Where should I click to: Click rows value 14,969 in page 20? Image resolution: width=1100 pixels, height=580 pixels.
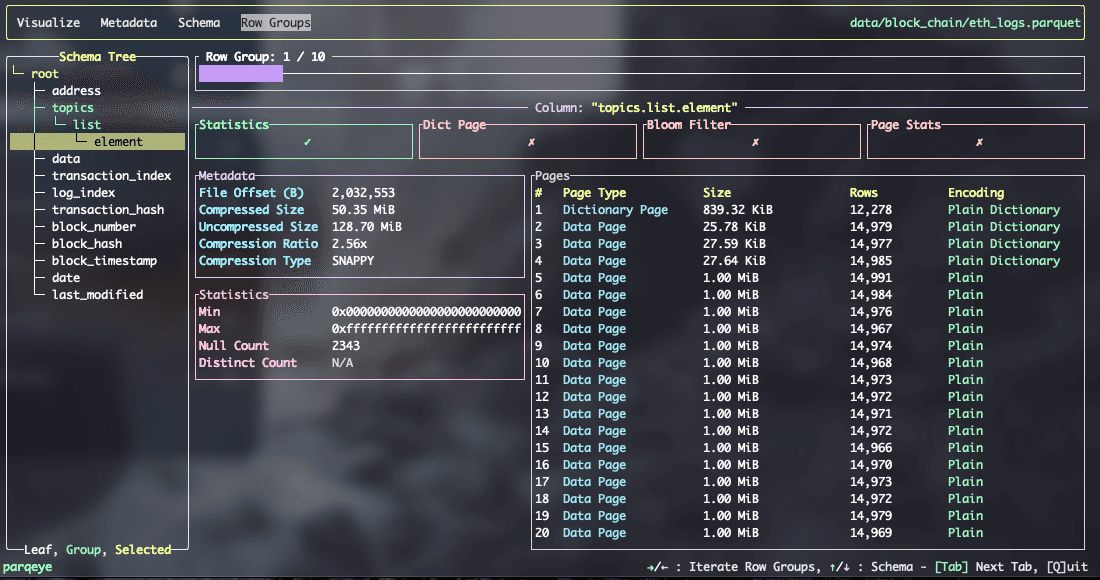(871, 532)
